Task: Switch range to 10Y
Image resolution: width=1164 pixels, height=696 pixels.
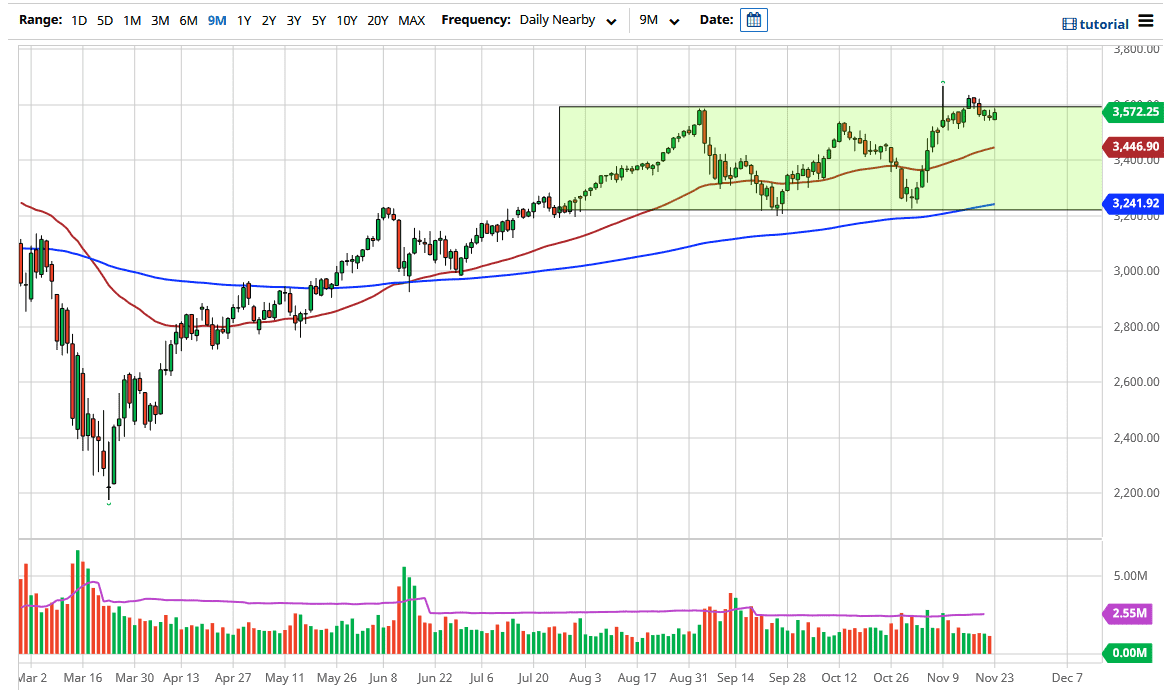Action: (x=347, y=21)
